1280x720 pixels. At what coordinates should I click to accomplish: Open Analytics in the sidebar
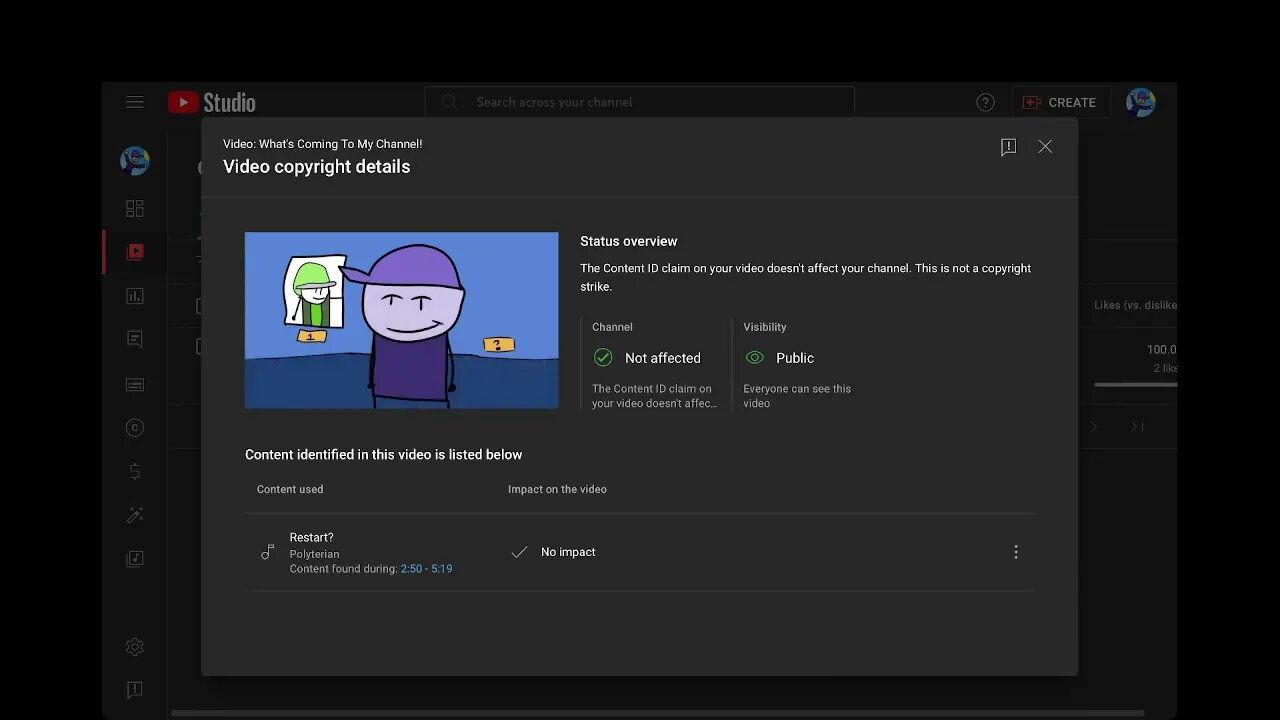click(135, 296)
